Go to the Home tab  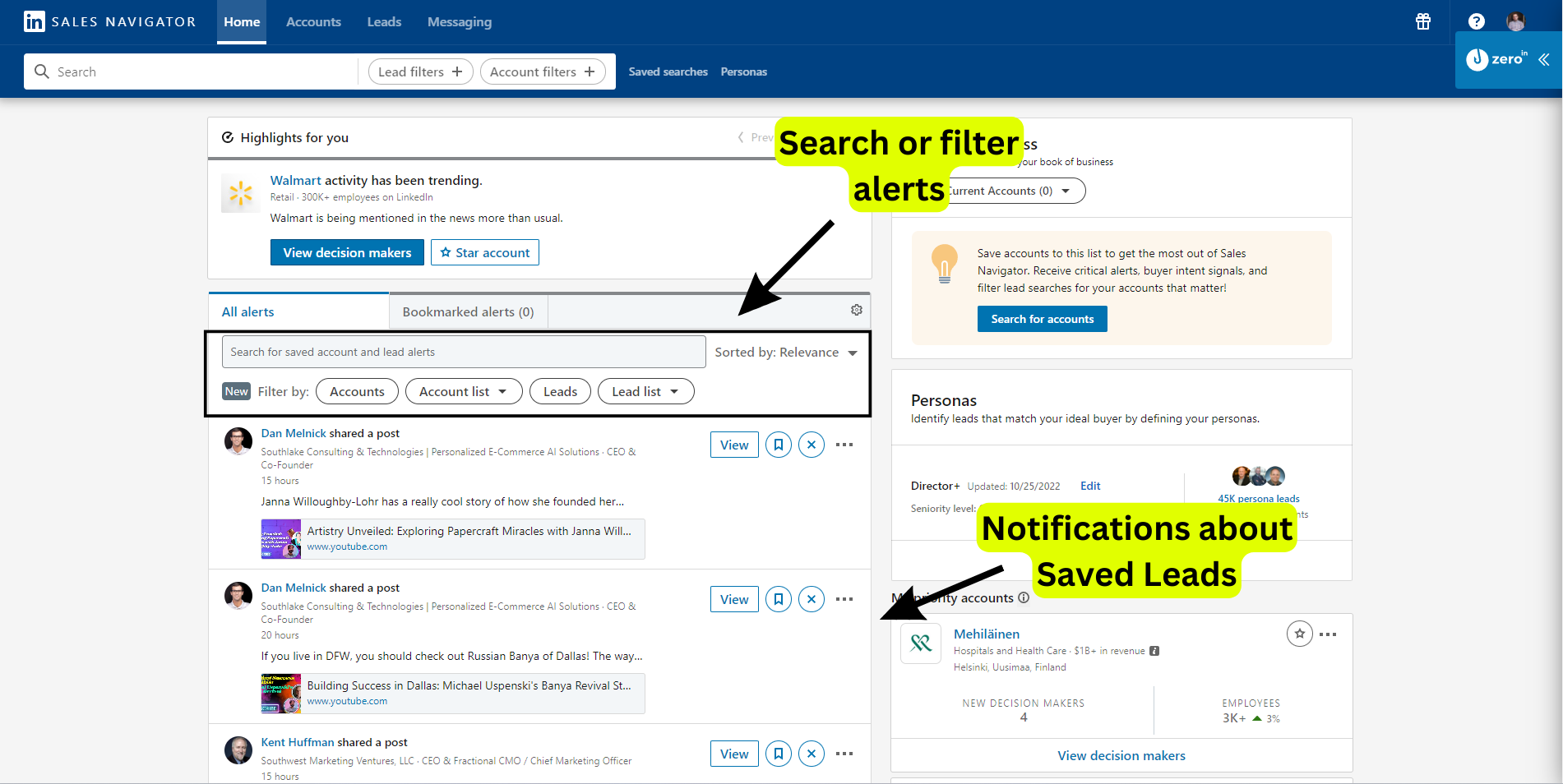242,22
